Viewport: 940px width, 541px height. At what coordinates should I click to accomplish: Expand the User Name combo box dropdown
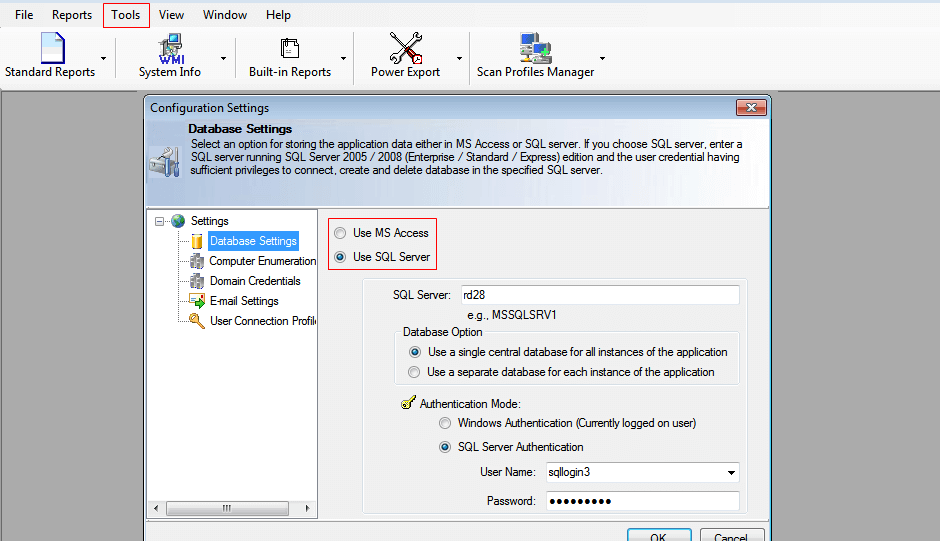731,473
